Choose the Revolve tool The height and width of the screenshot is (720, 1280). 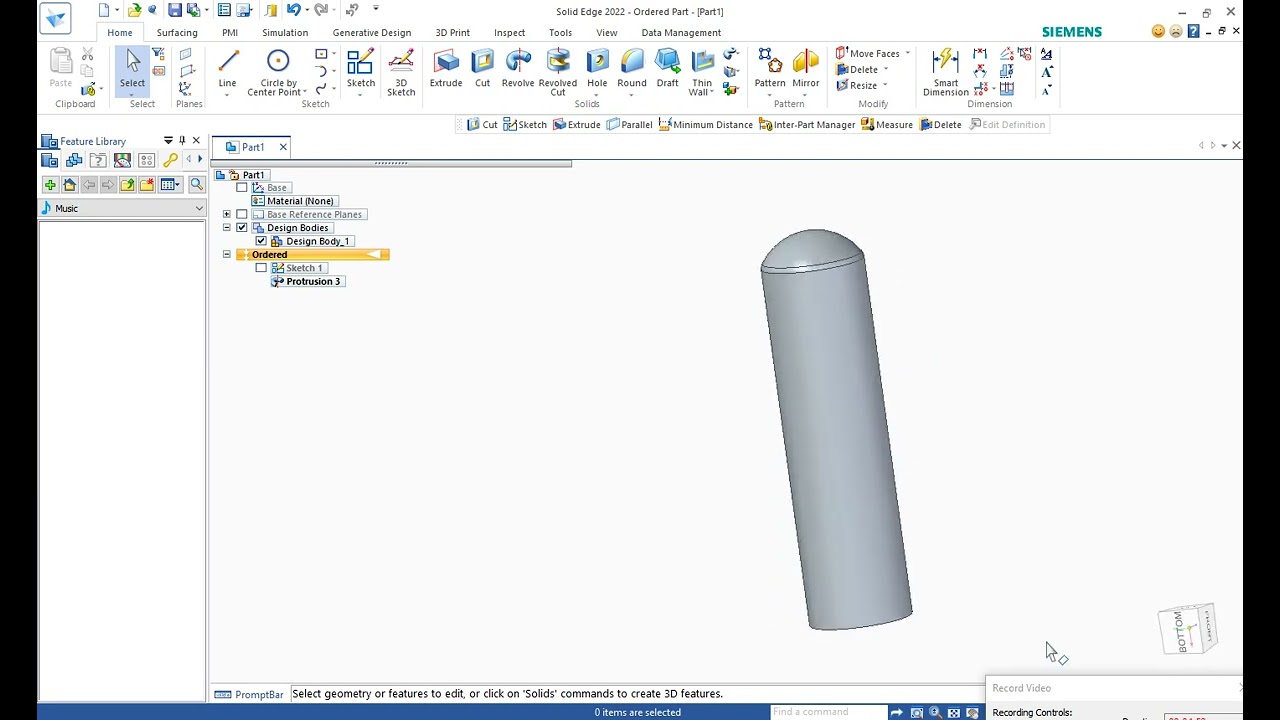pos(518,70)
